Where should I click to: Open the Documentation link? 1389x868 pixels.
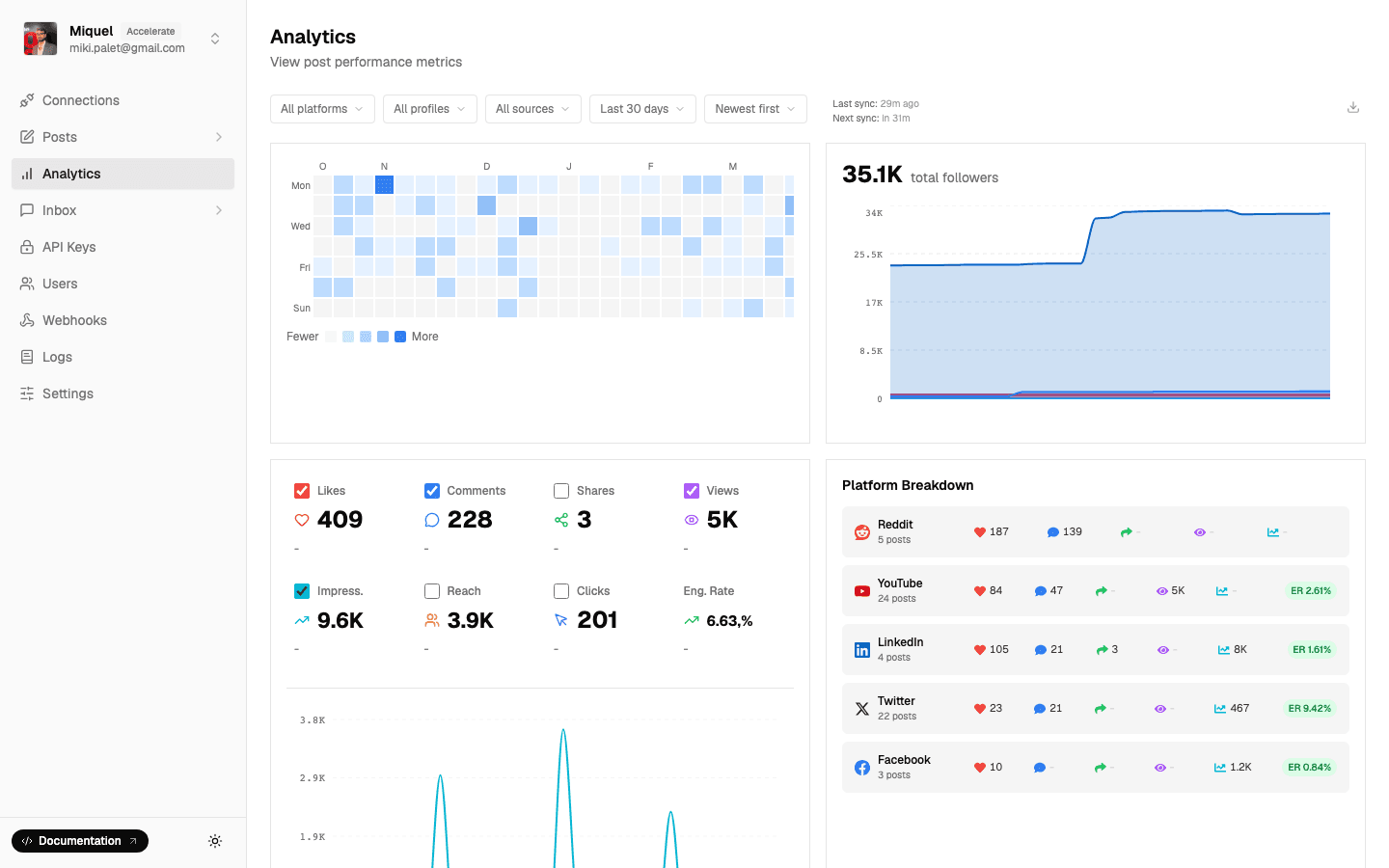(79, 841)
